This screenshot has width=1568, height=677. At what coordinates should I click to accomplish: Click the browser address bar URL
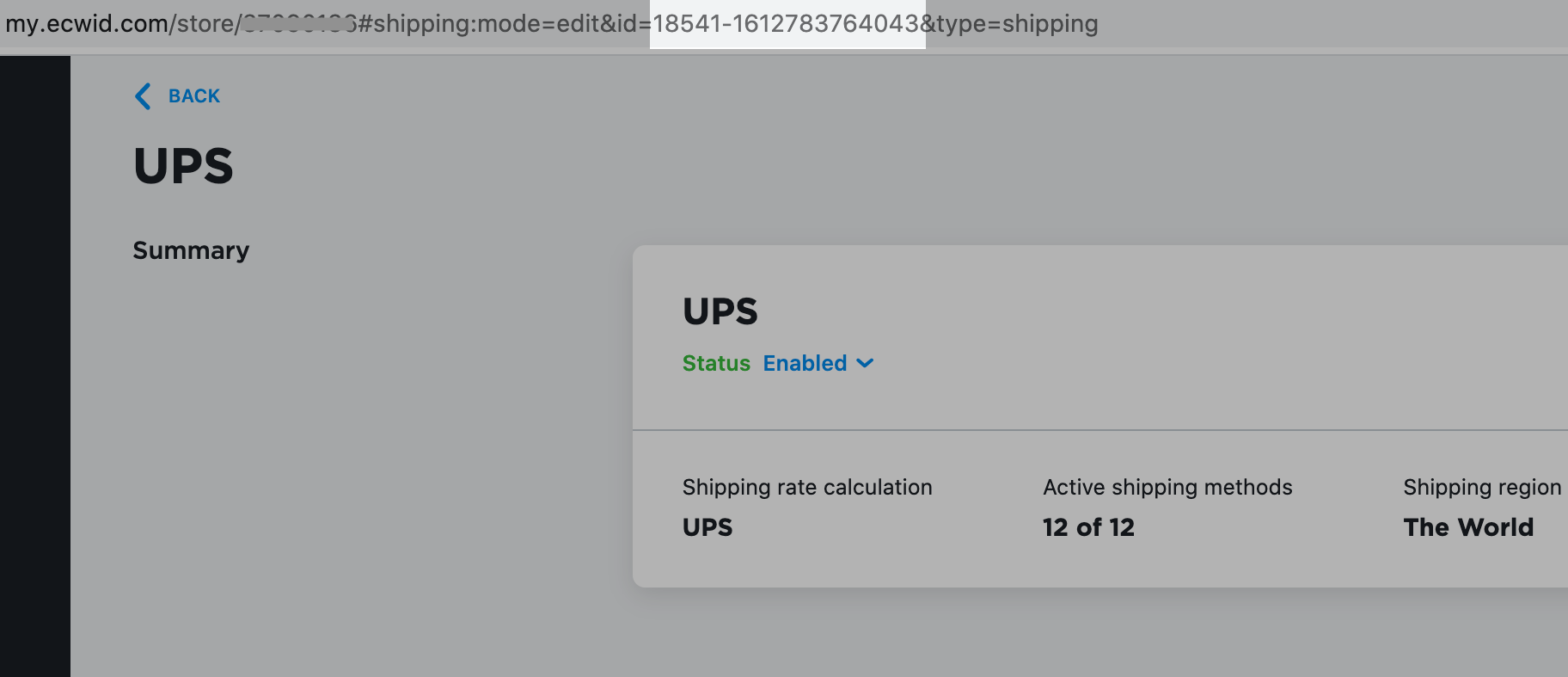[550, 23]
